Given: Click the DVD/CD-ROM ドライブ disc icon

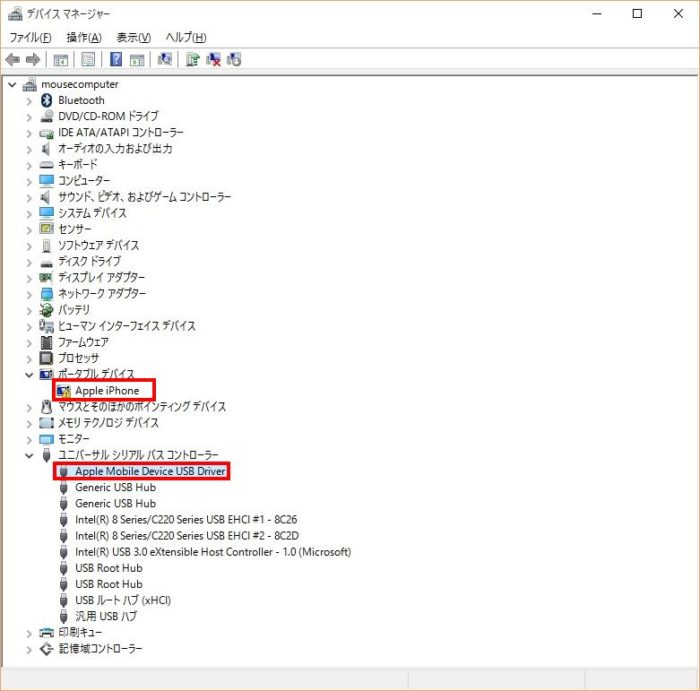Looking at the screenshot, I should [46, 117].
